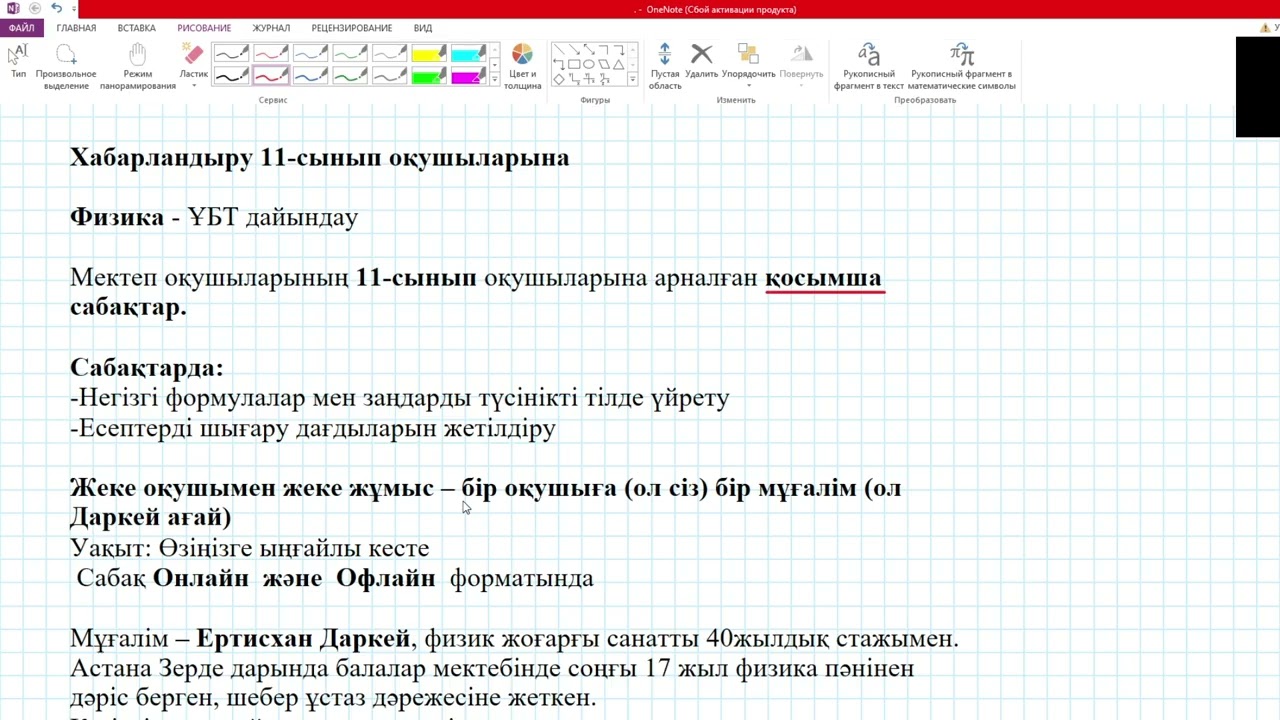
Task: Select the triangle shape
Action: pyautogui.click(x=619, y=64)
